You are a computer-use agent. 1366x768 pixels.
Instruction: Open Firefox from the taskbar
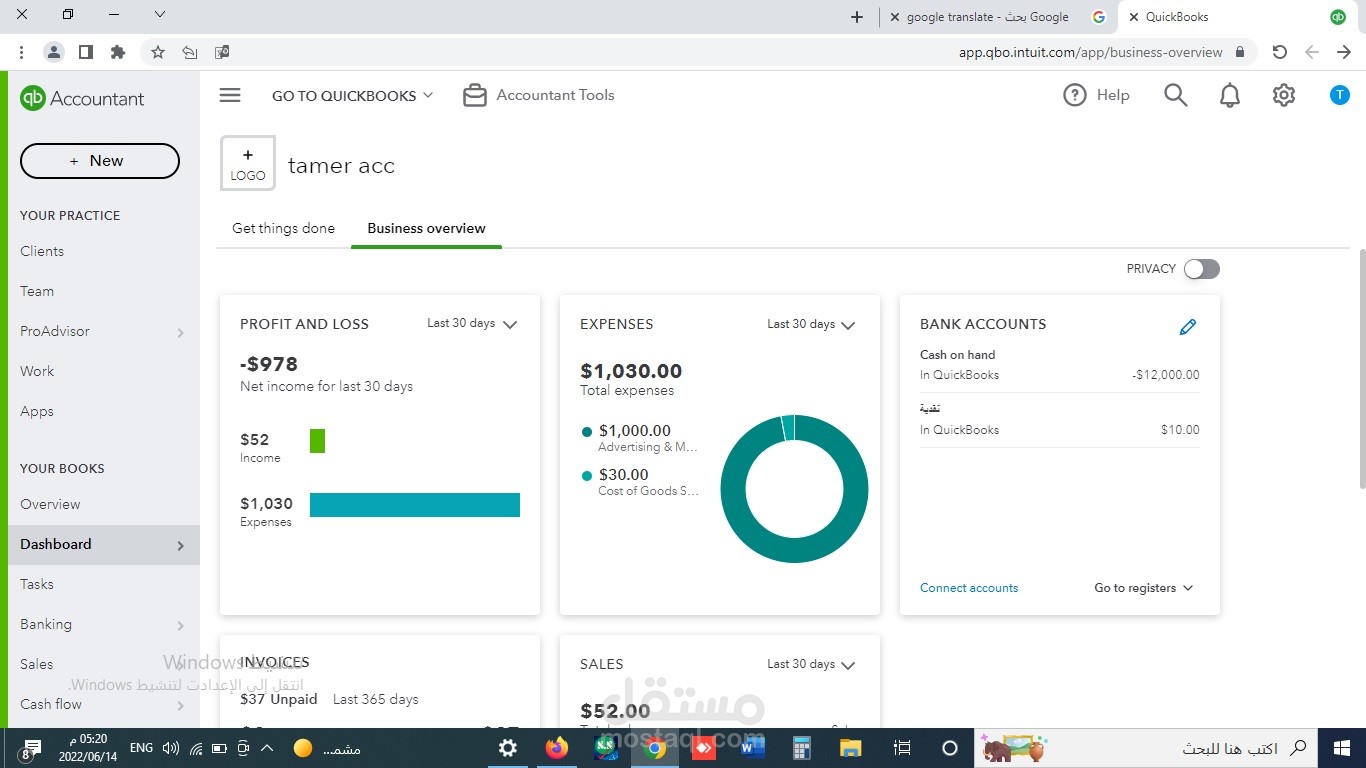coord(557,748)
